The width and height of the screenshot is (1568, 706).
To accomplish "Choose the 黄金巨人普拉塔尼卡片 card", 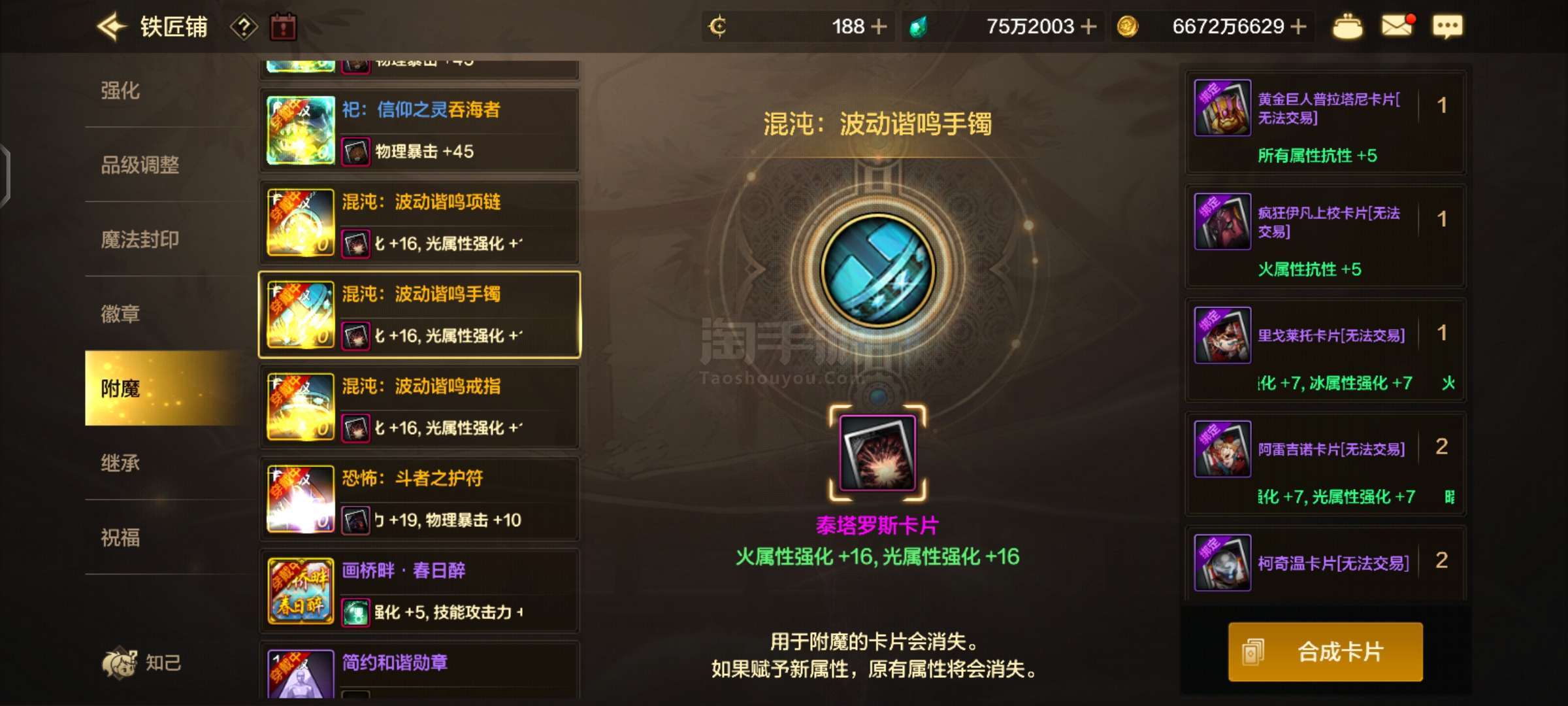I will tap(1325, 122).
